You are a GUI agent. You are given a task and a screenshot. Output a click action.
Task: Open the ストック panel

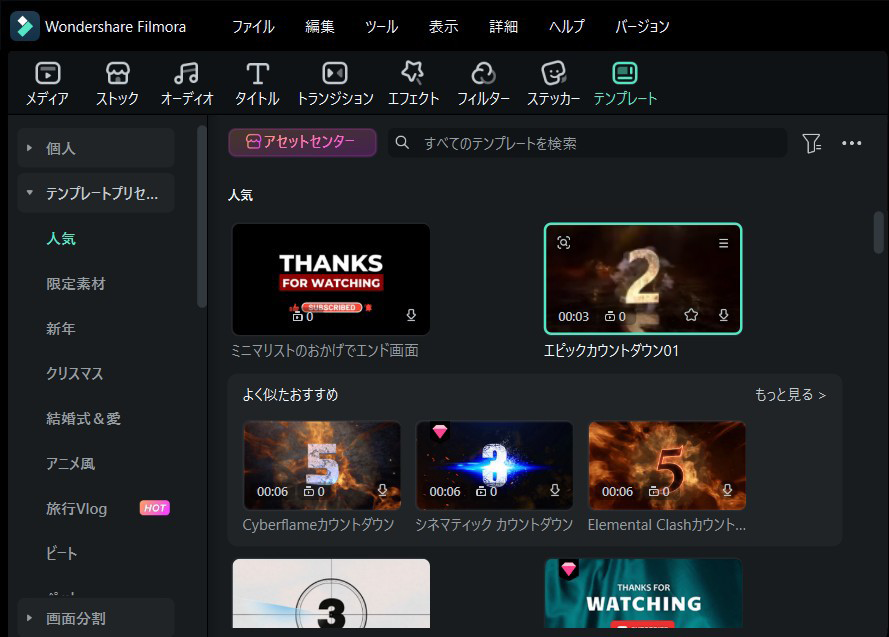click(x=117, y=82)
